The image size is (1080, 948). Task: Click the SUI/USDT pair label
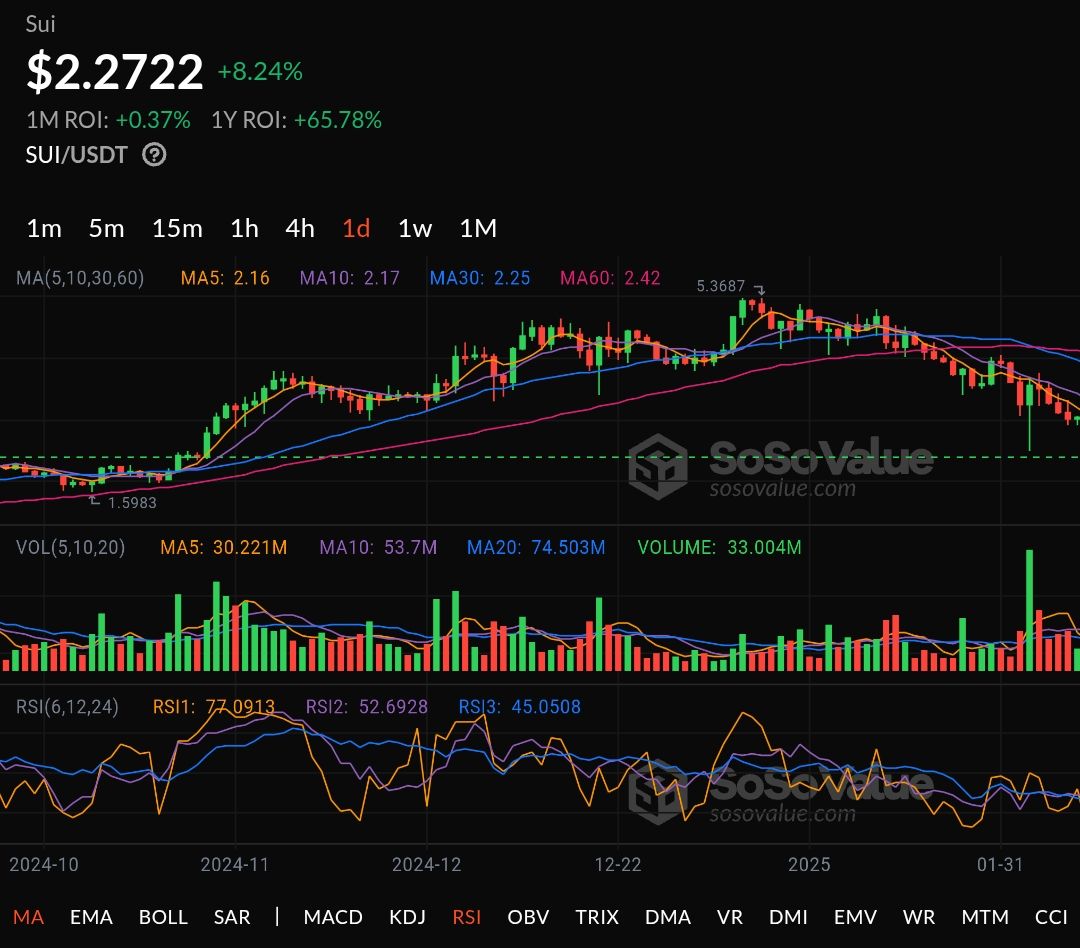[76, 154]
